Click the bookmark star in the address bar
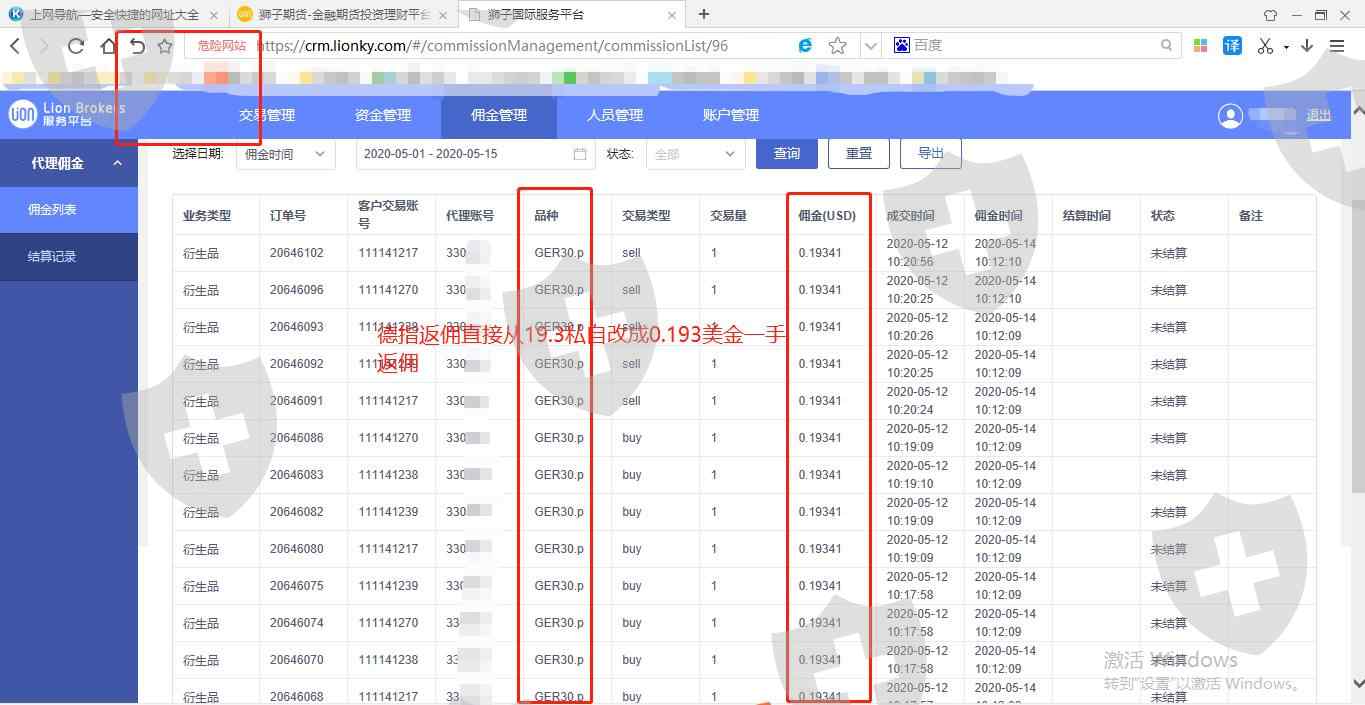This screenshot has height=705, width=1365. (838, 46)
